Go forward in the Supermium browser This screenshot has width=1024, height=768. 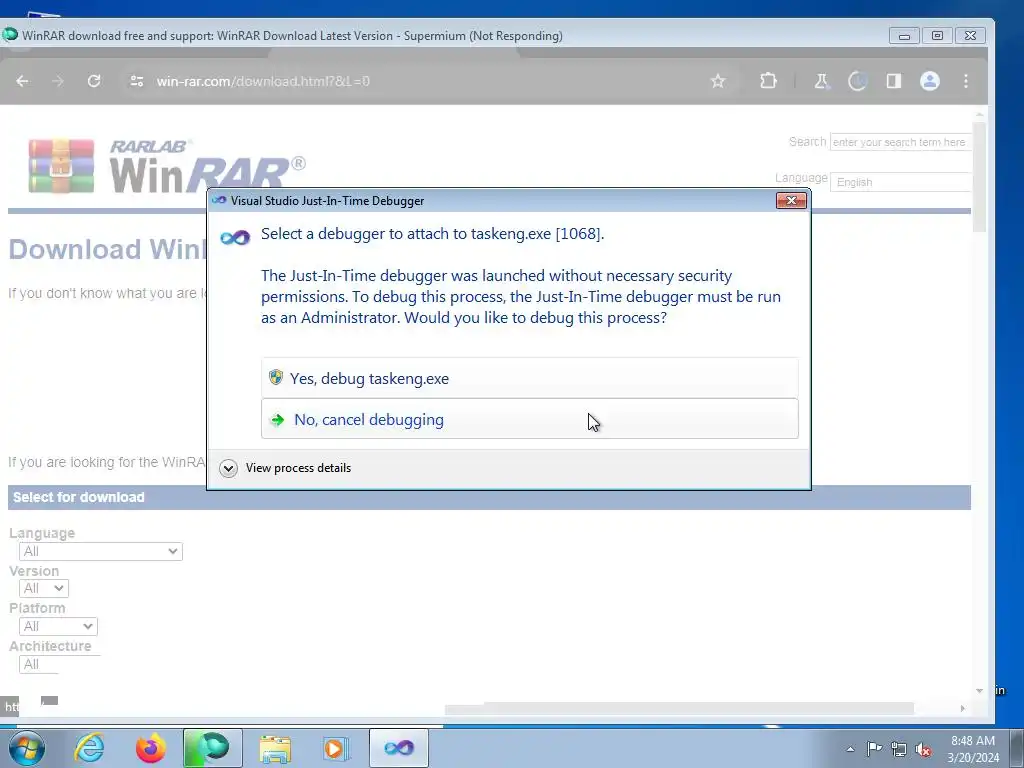pos(57,81)
